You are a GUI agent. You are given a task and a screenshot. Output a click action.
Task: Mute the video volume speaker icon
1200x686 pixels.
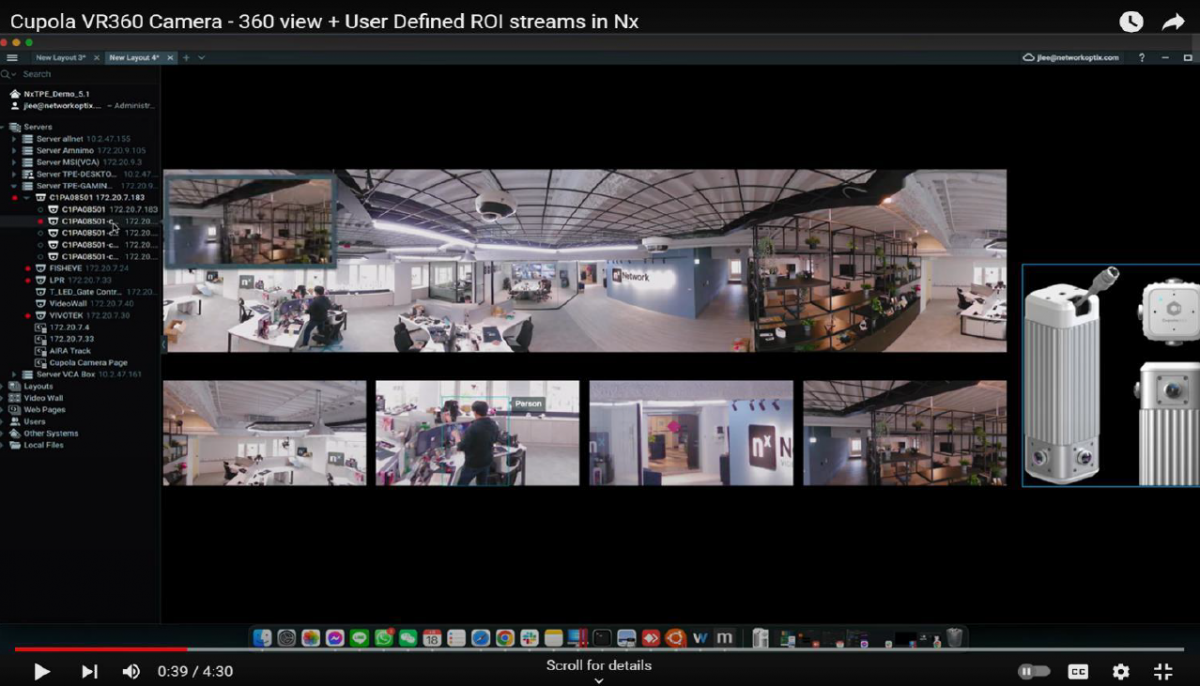pos(131,672)
